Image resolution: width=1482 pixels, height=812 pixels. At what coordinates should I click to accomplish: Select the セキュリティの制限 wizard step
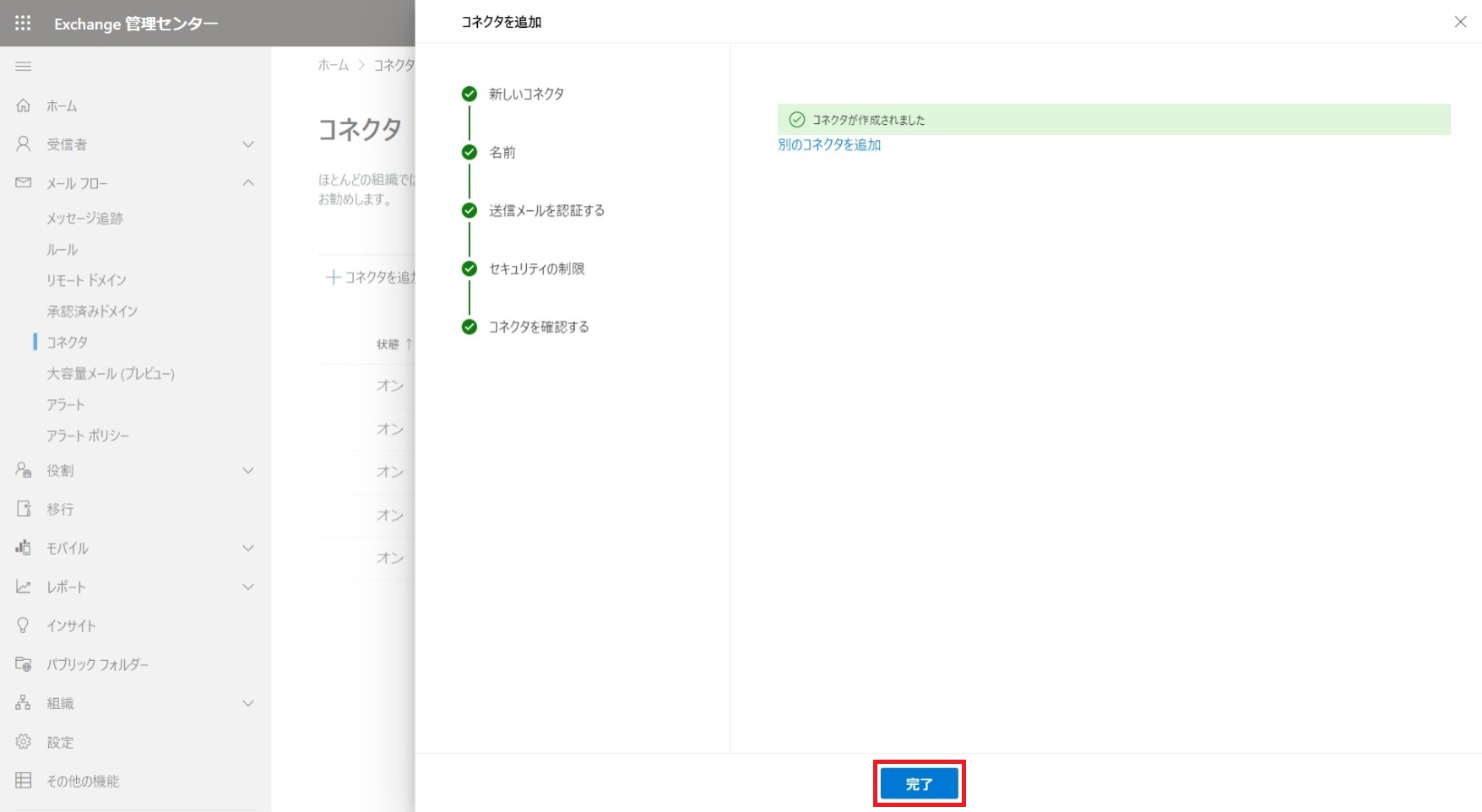click(x=536, y=268)
